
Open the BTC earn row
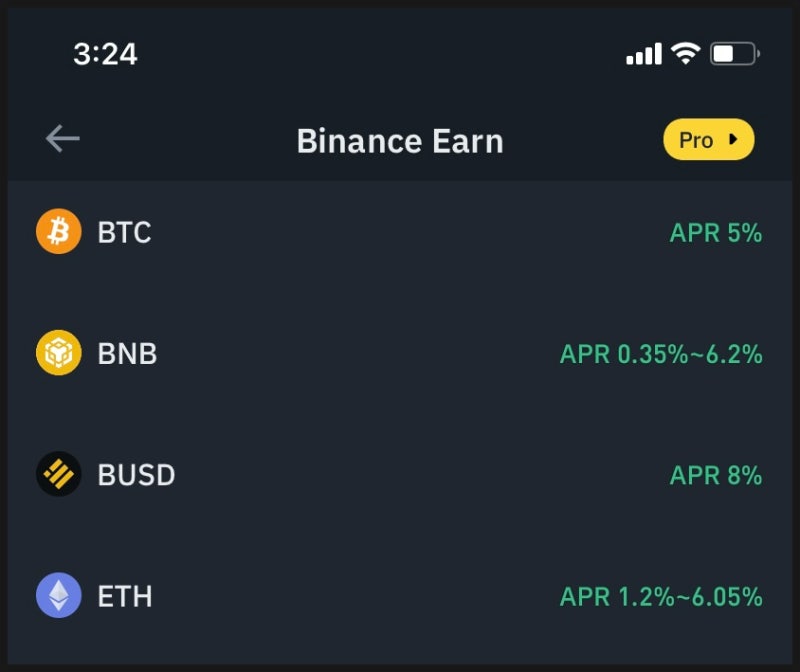400,232
